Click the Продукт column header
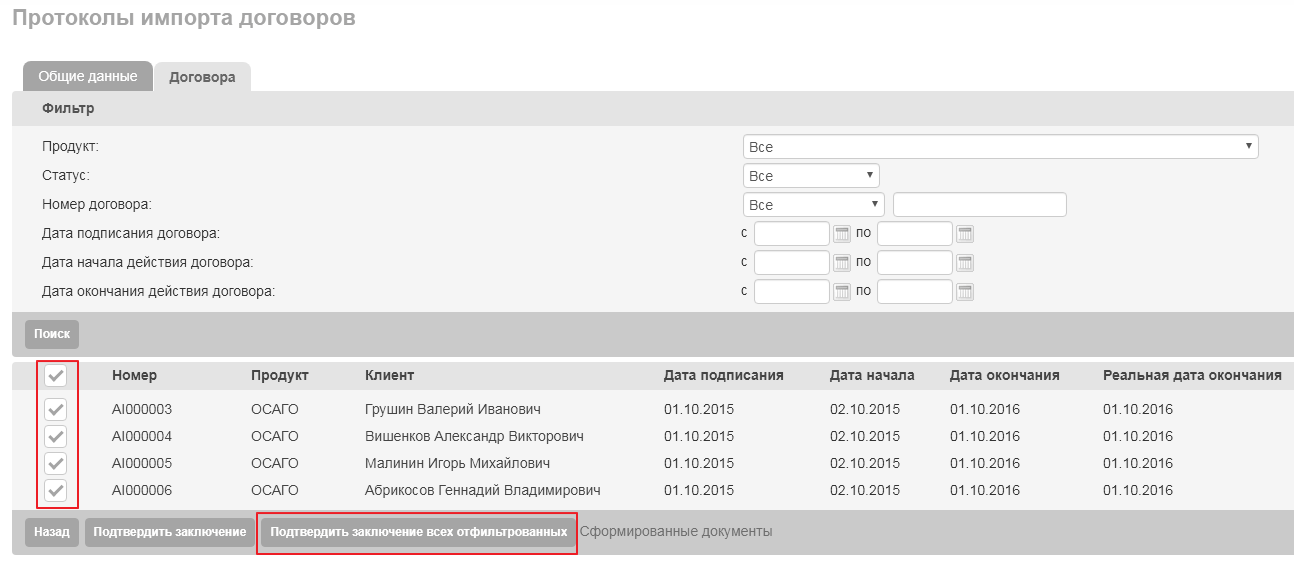Viewport: 1294px width, 561px height. click(x=280, y=375)
